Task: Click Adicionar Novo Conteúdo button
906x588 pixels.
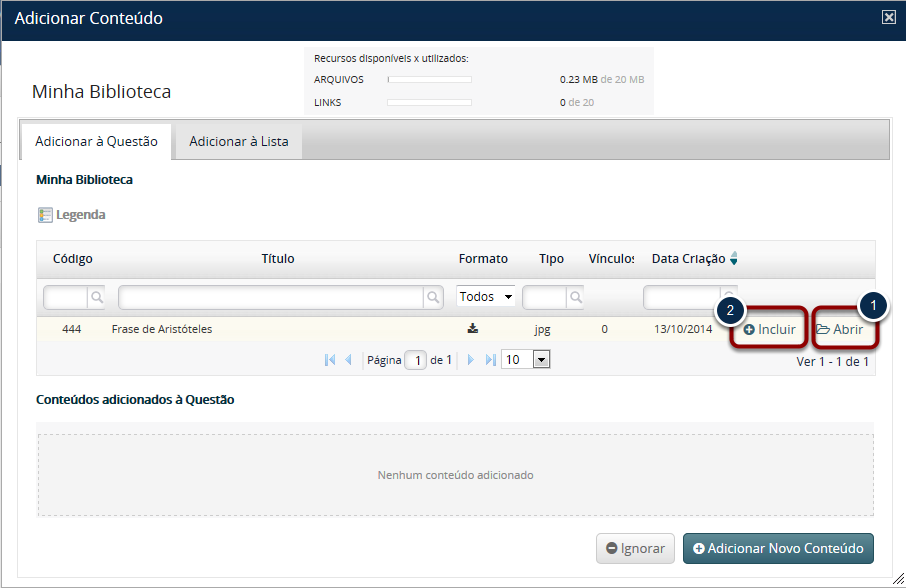Action: pos(778,548)
